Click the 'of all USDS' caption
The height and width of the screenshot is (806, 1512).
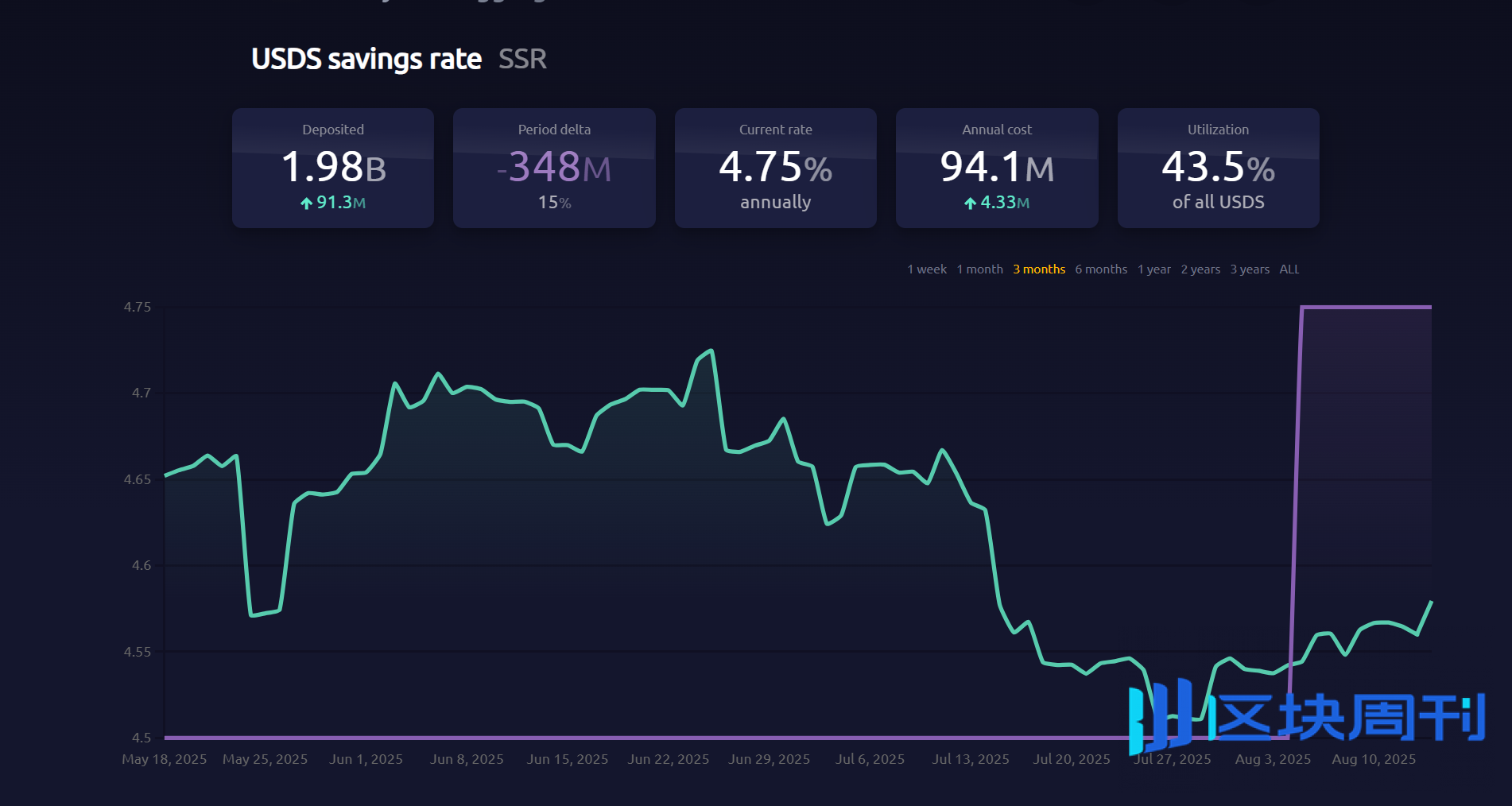1218,202
